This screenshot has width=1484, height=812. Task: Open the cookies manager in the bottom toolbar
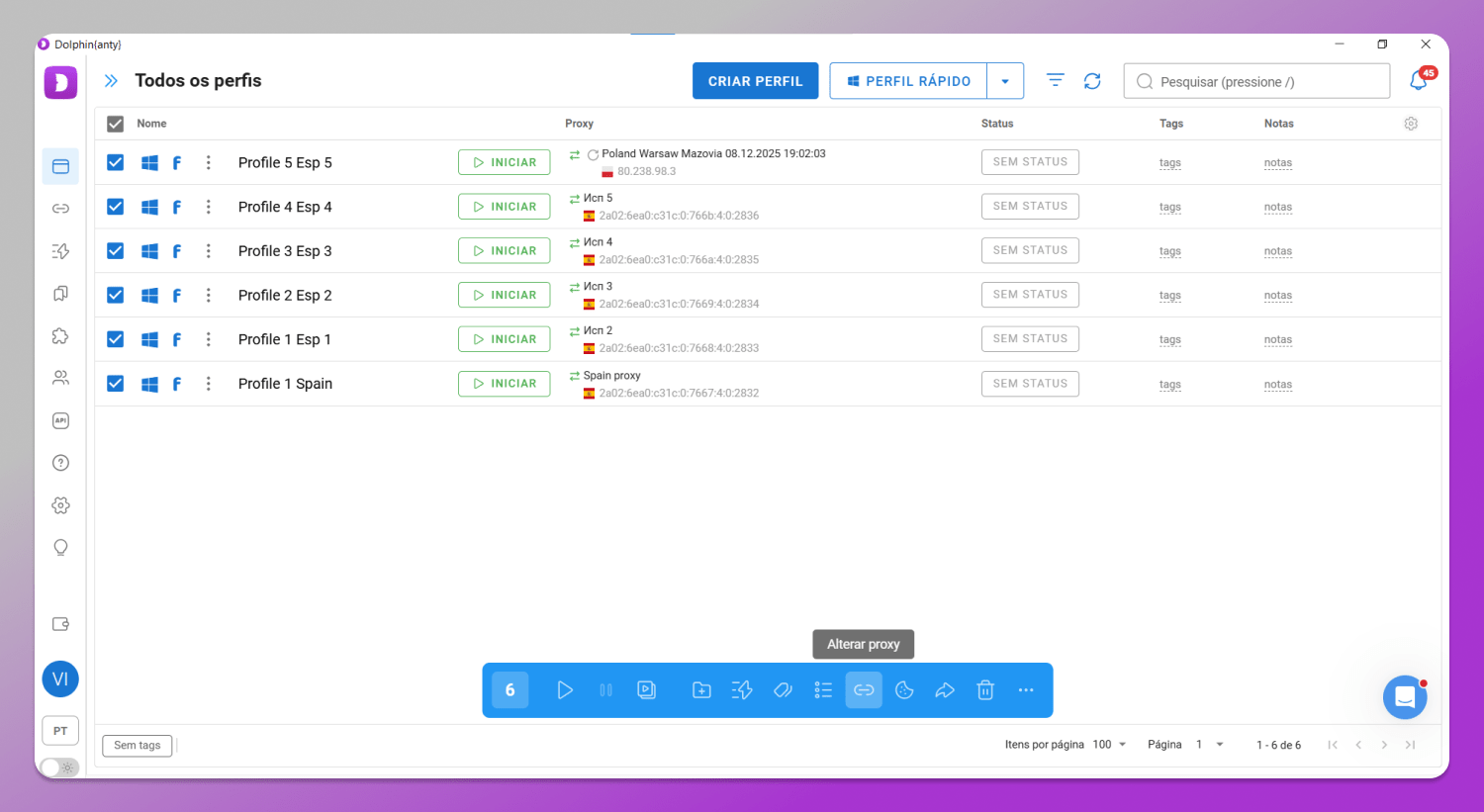[904, 689]
